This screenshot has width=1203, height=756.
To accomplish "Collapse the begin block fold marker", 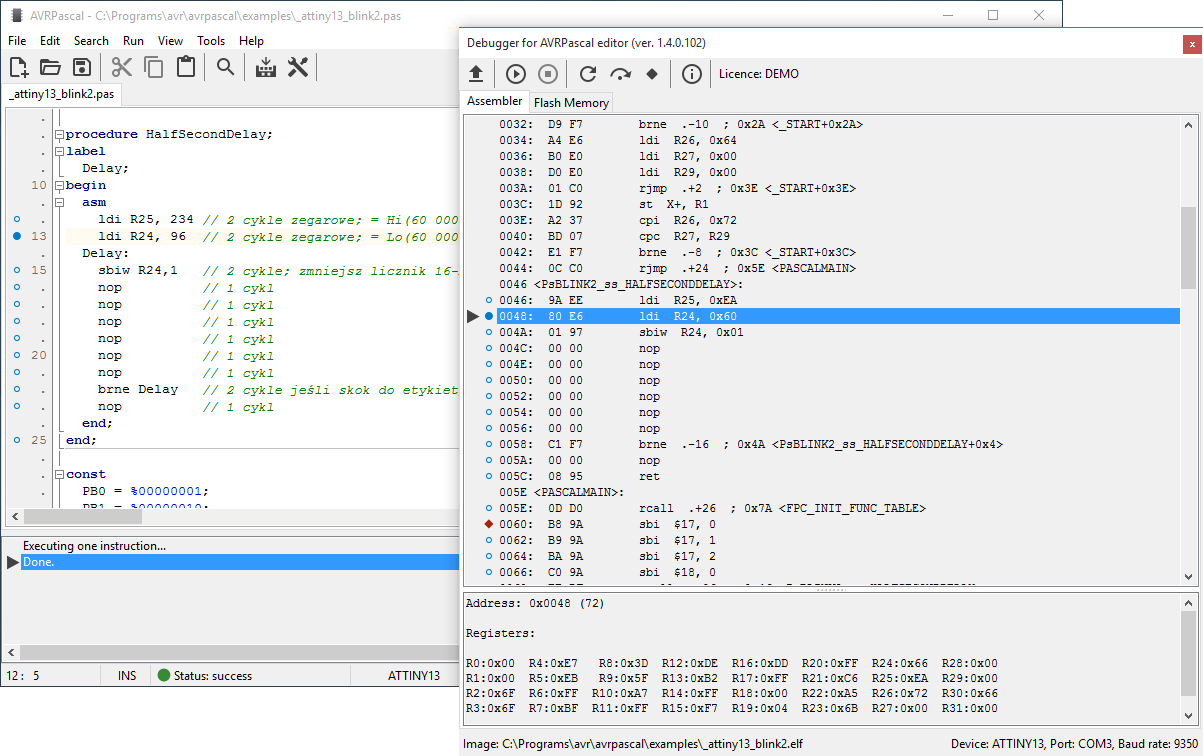I will 58,186.
